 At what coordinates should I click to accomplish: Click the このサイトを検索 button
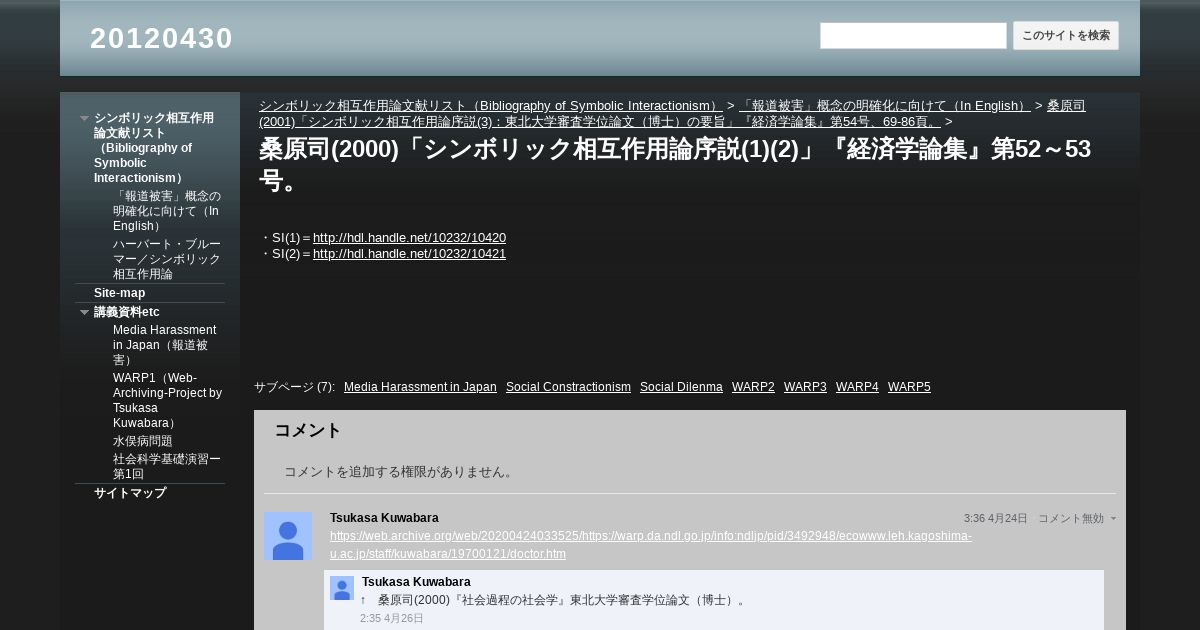pyautogui.click(x=1066, y=36)
